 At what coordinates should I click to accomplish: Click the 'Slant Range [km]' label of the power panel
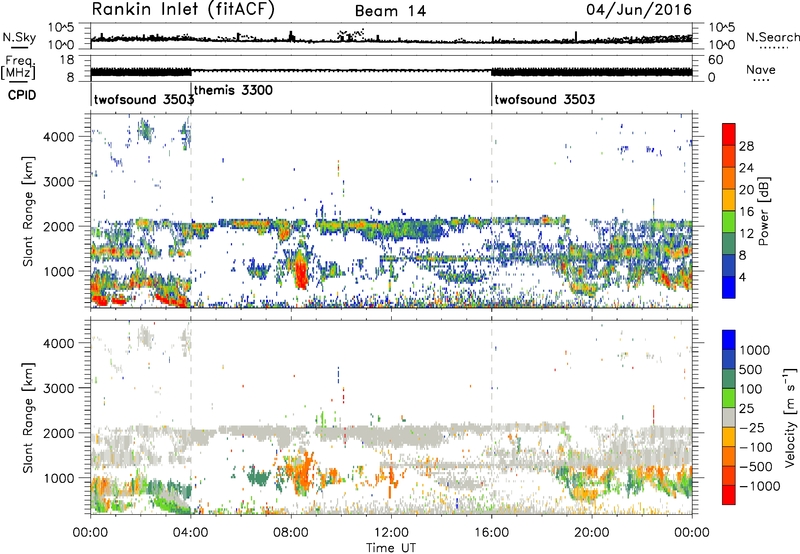(28, 211)
